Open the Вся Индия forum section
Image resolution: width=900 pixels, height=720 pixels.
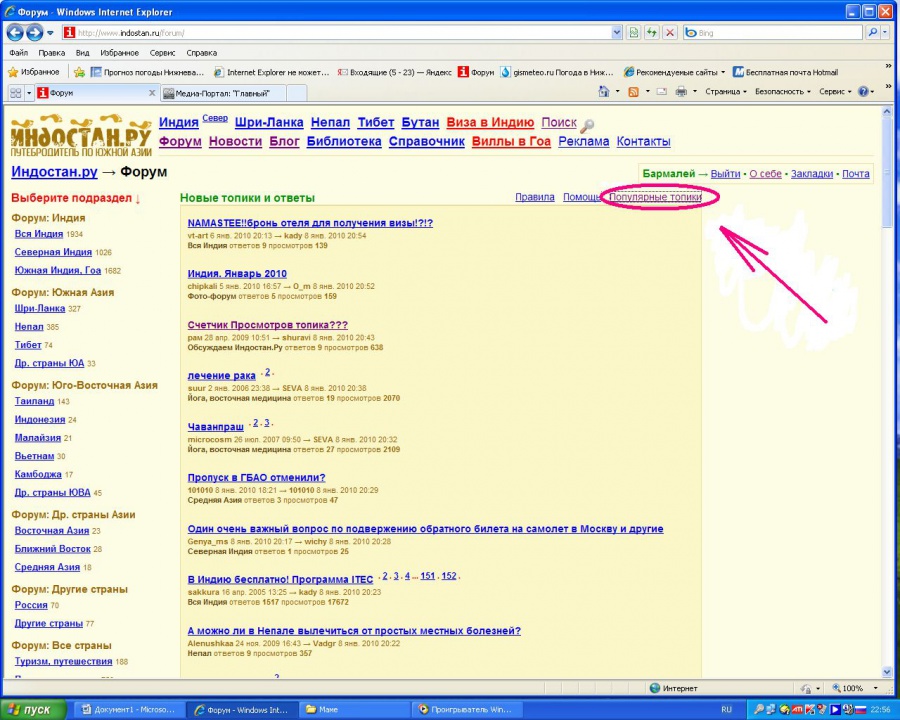pyautogui.click(x=39, y=234)
